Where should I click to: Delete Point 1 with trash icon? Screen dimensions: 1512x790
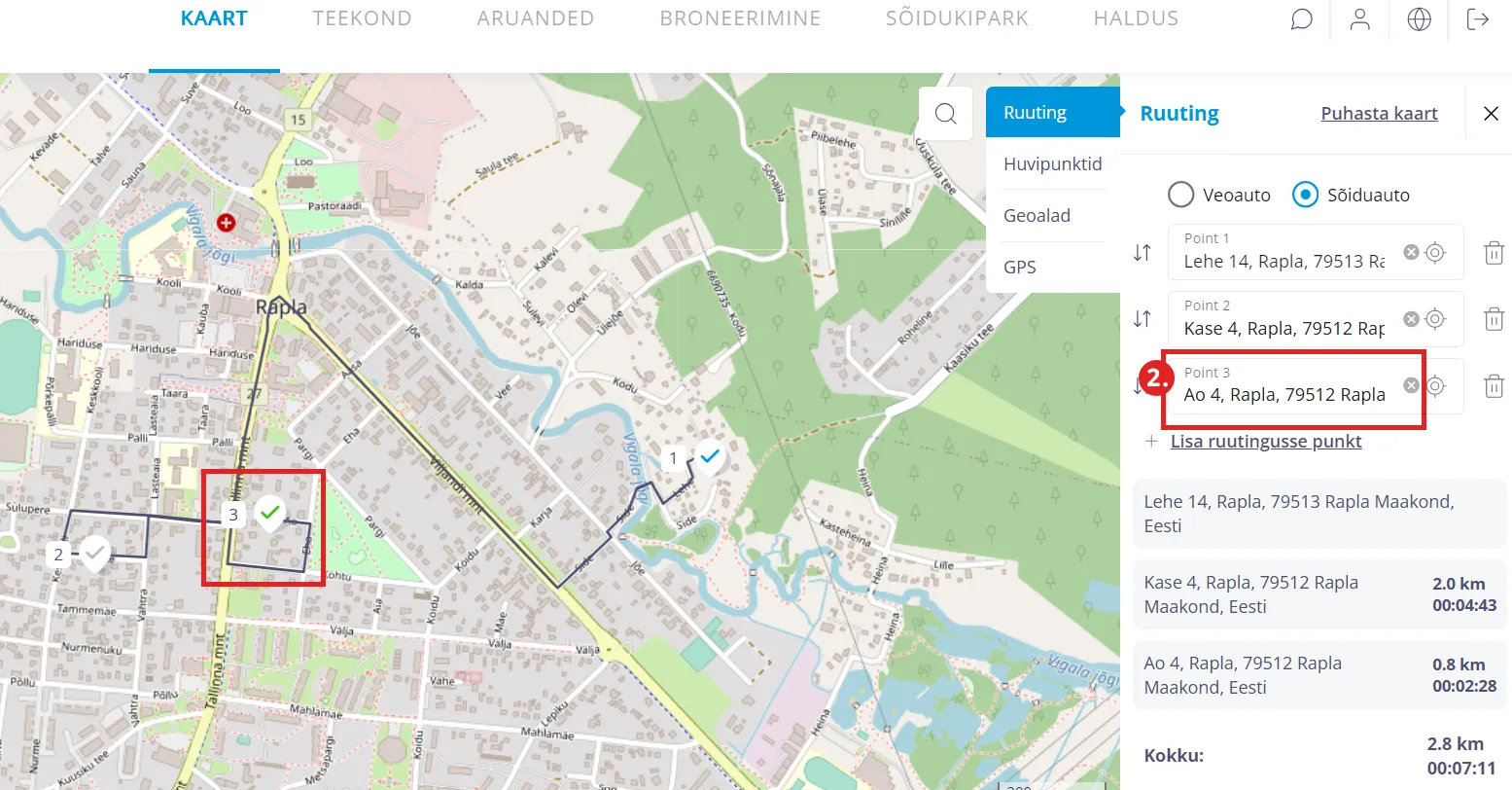click(1494, 253)
